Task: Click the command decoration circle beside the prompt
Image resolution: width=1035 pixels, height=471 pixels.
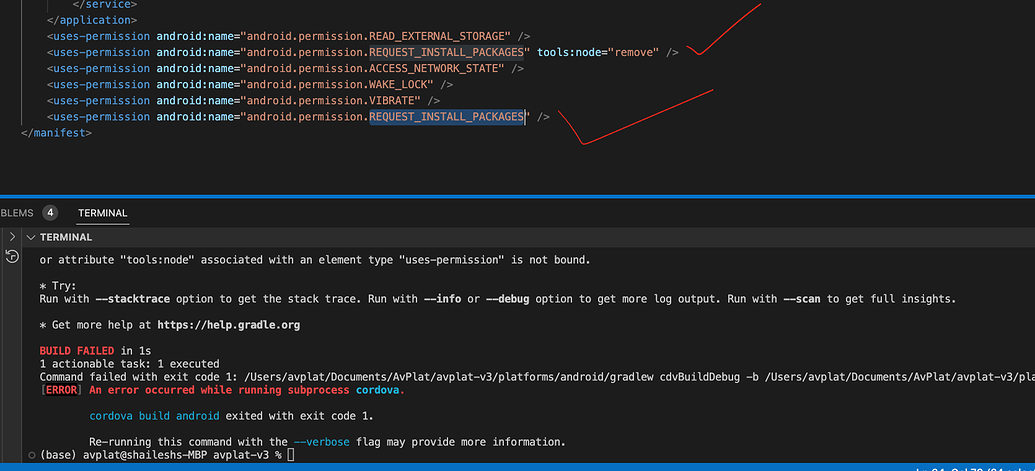Action: click(x=30, y=455)
